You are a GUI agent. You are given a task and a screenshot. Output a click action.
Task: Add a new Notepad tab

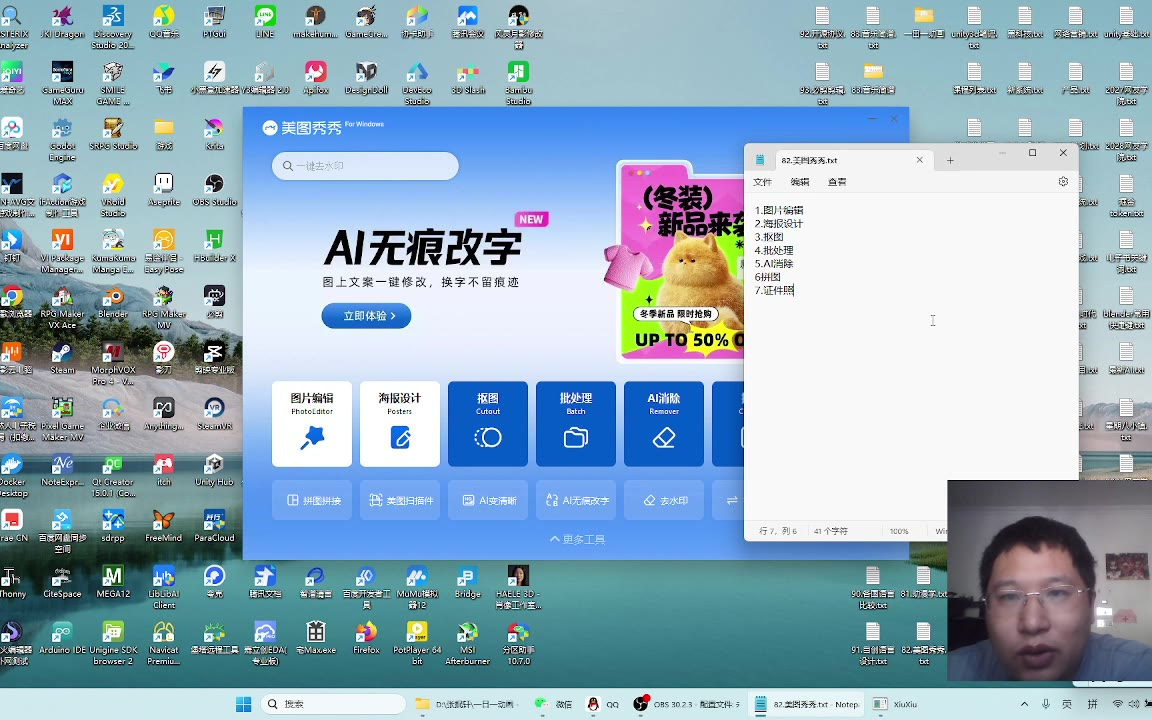(x=950, y=160)
